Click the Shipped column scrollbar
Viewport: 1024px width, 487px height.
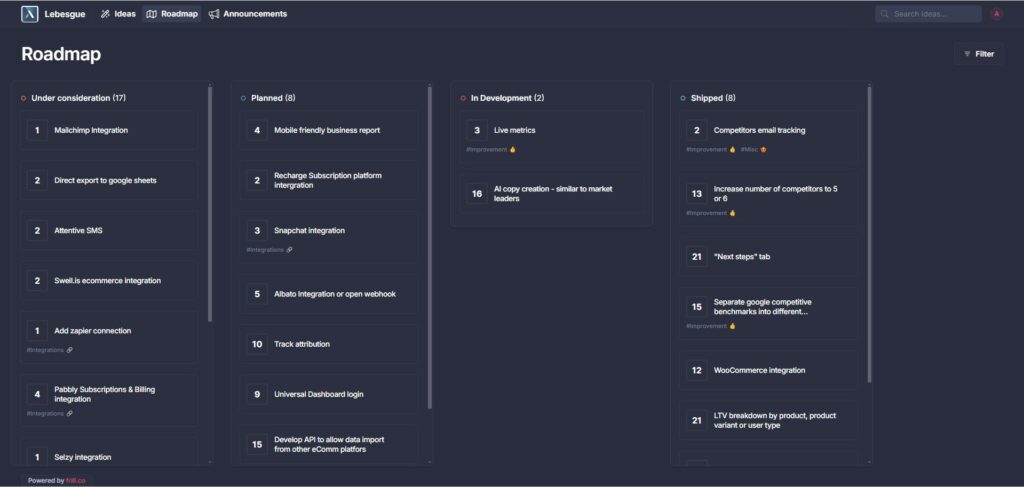869,234
